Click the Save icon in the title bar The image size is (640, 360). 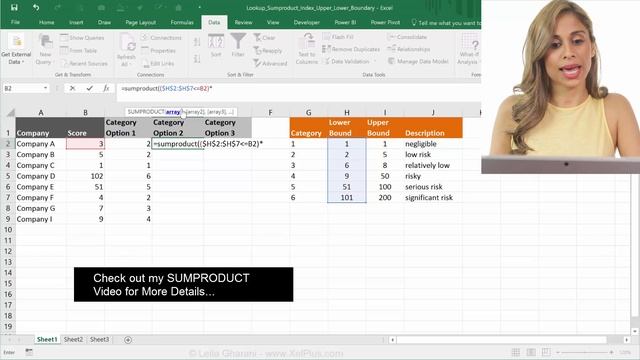pyautogui.click(x=14, y=7)
